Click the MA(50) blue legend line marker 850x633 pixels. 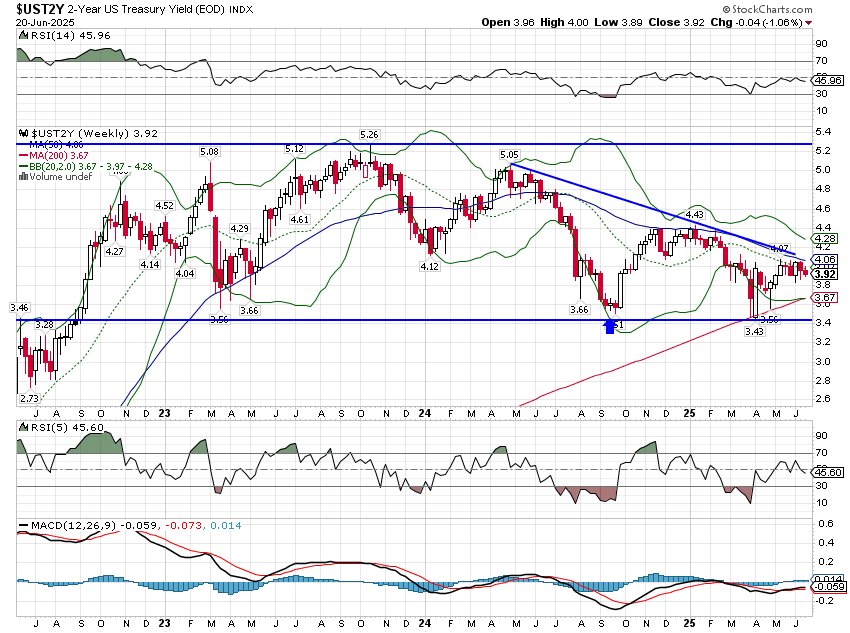click(24, 144)
